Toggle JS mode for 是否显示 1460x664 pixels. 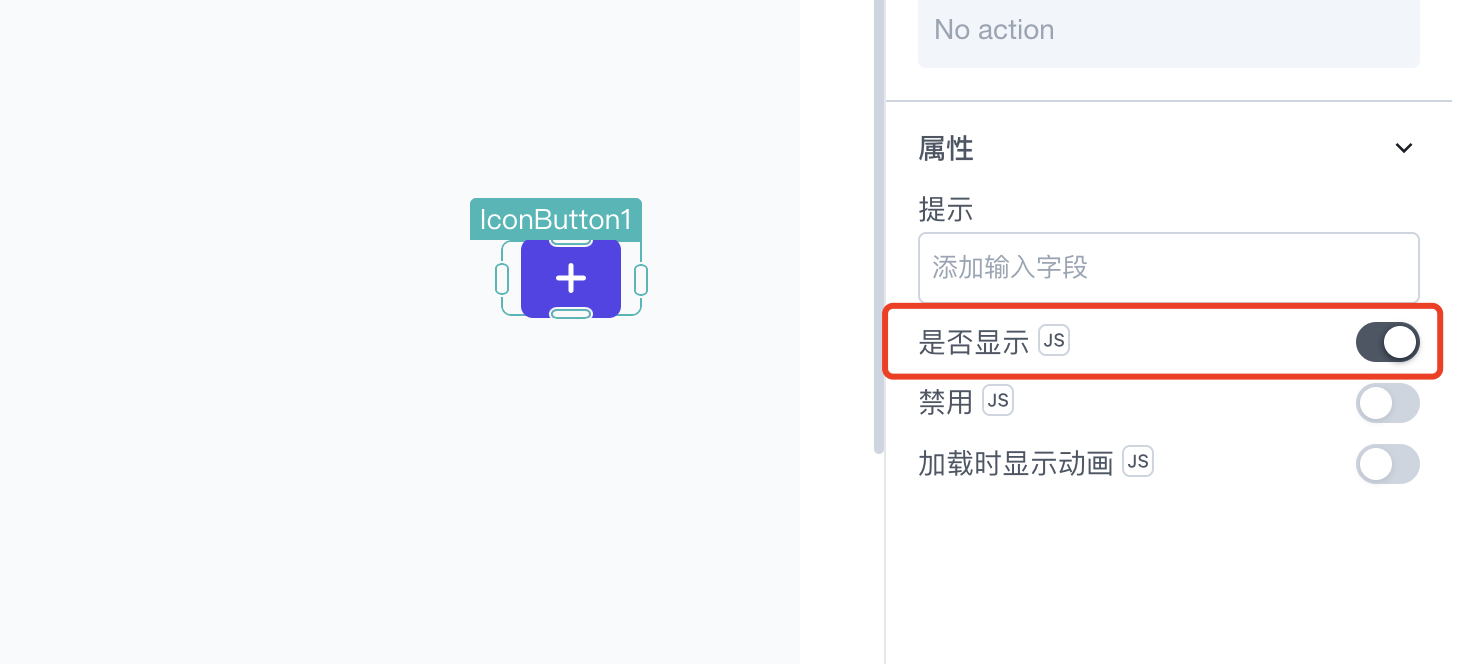(1054, 341)
